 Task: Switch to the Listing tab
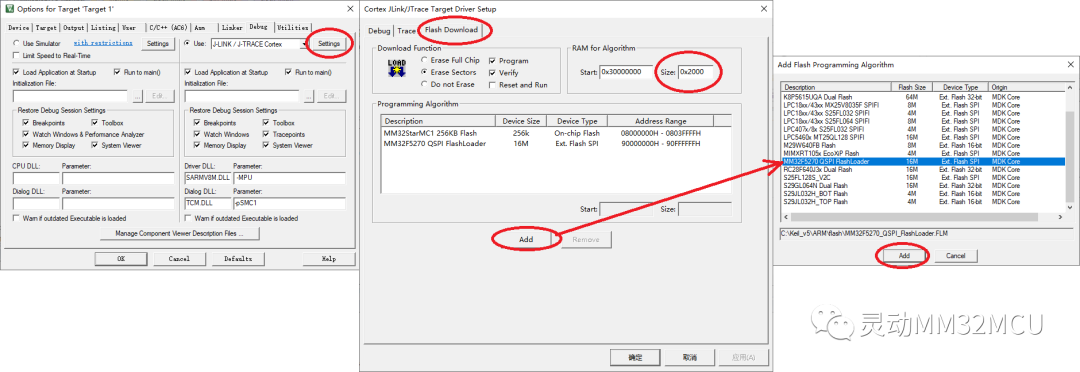pos(103,28)
